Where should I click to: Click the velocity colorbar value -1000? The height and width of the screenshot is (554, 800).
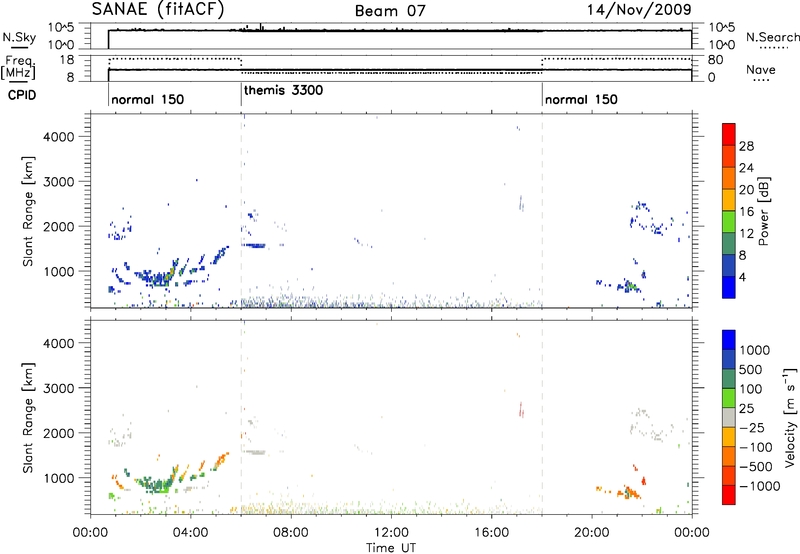tap(759, 486)
